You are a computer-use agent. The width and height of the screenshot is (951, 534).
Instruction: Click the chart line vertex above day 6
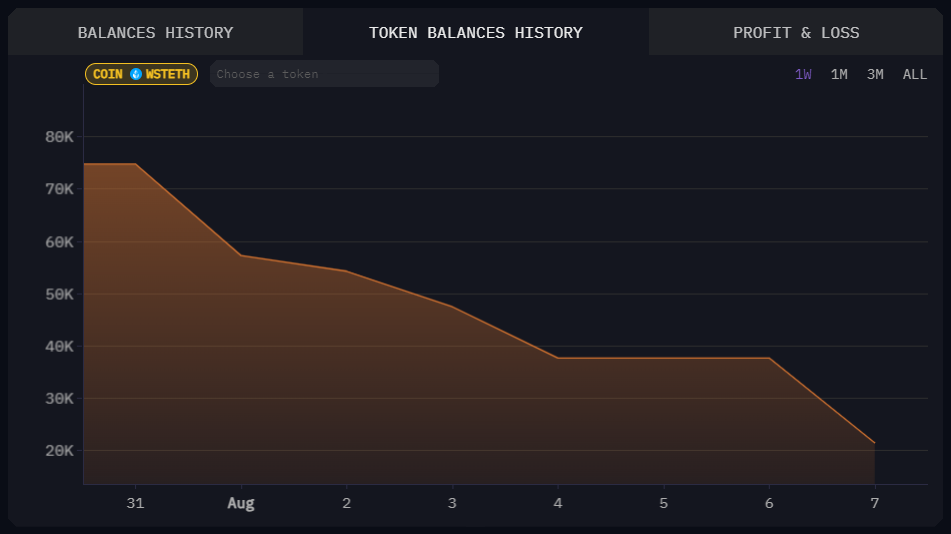coord(769,358)
